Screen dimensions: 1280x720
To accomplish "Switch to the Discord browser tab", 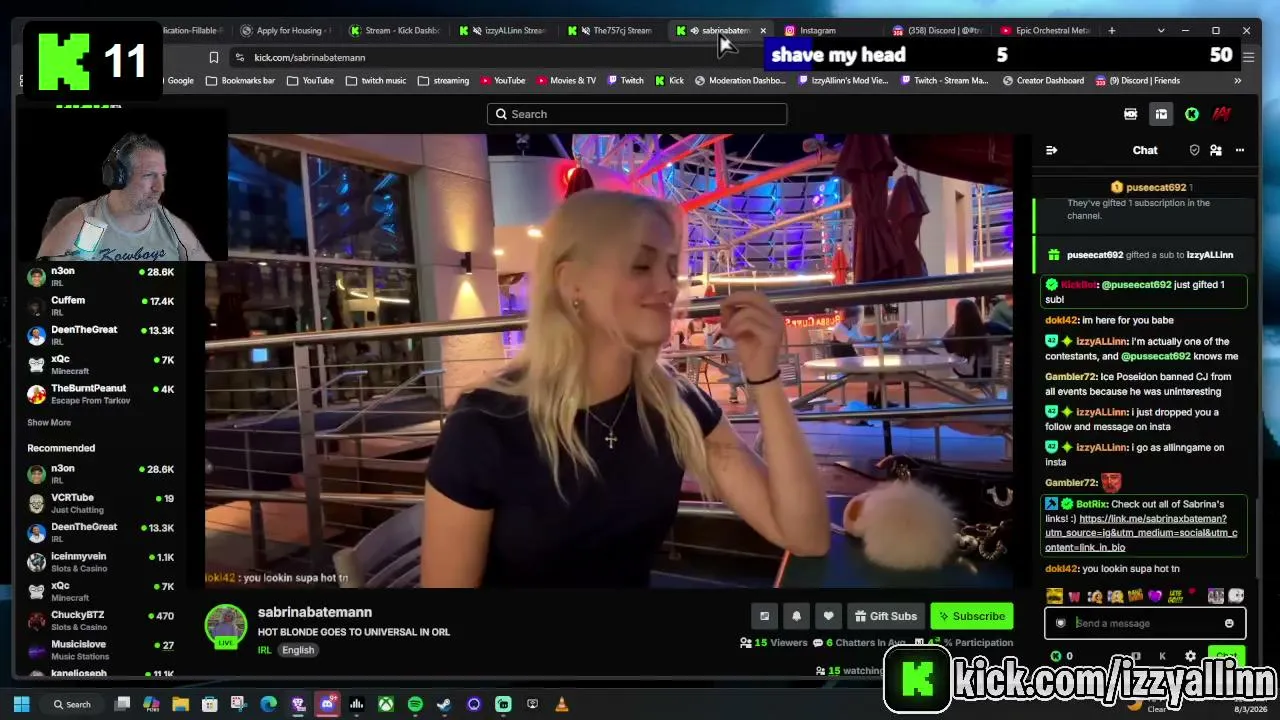I will click(x=938, y=30).
